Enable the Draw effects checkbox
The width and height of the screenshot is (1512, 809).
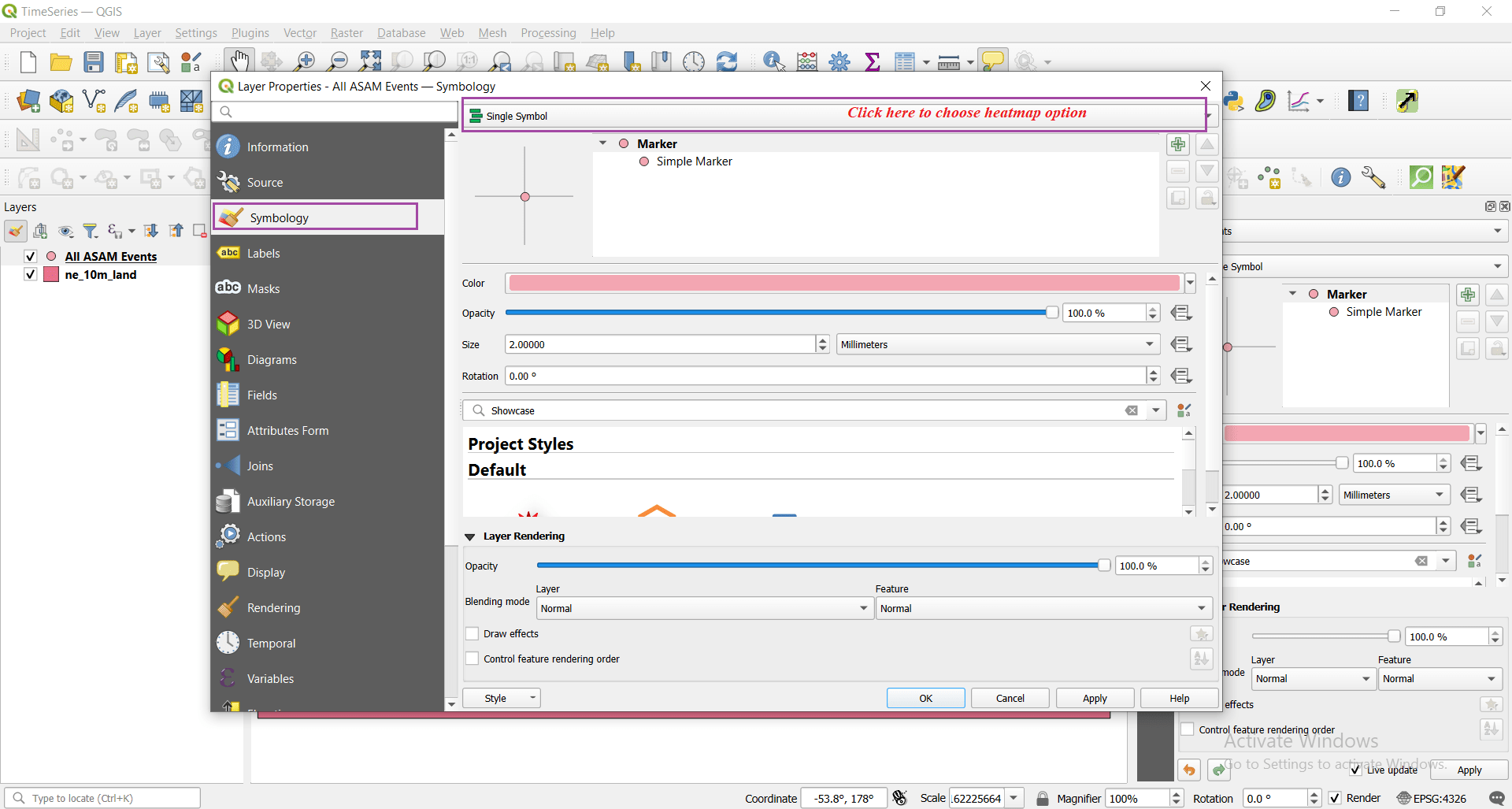472,633
